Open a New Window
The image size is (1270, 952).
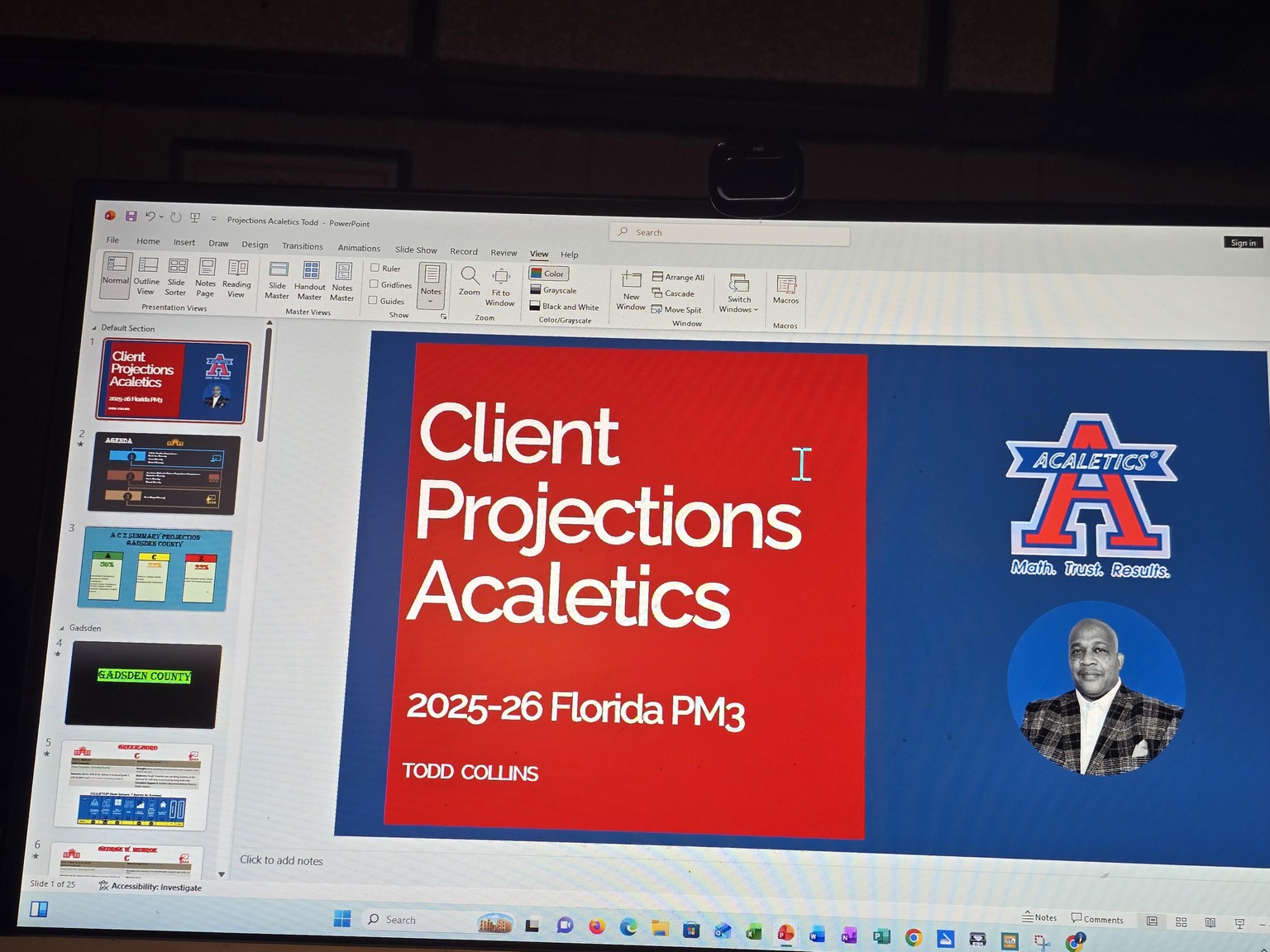(x=631, y=291)
